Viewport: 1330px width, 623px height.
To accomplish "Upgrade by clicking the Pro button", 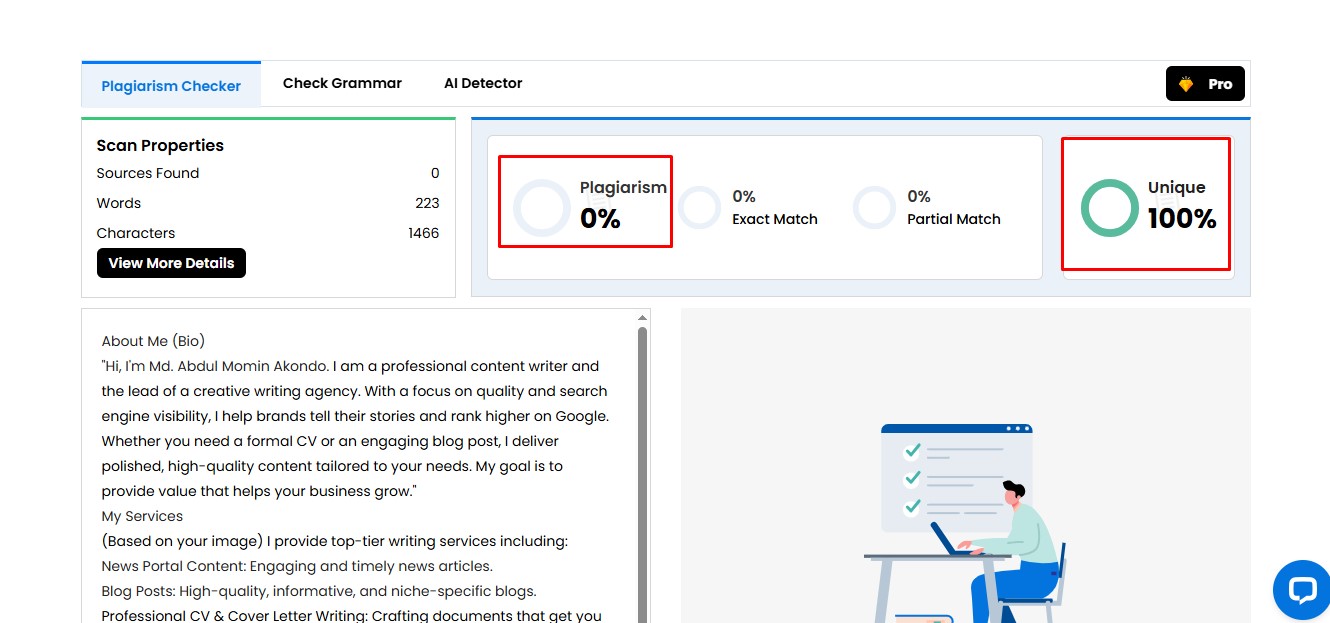I will 1205,84.
